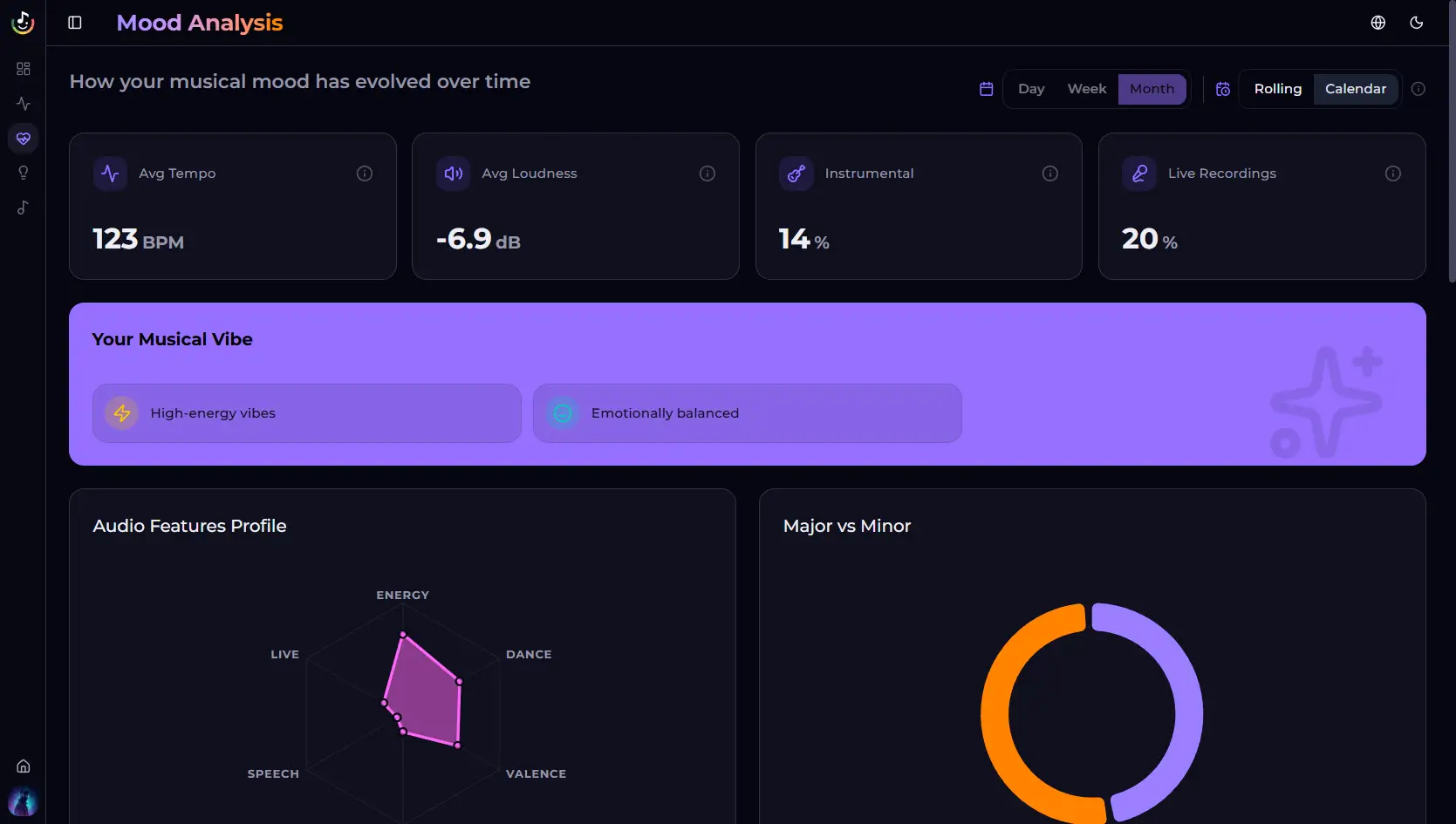Click the Avg Loudness speaker icon

(x=454, y=174)
